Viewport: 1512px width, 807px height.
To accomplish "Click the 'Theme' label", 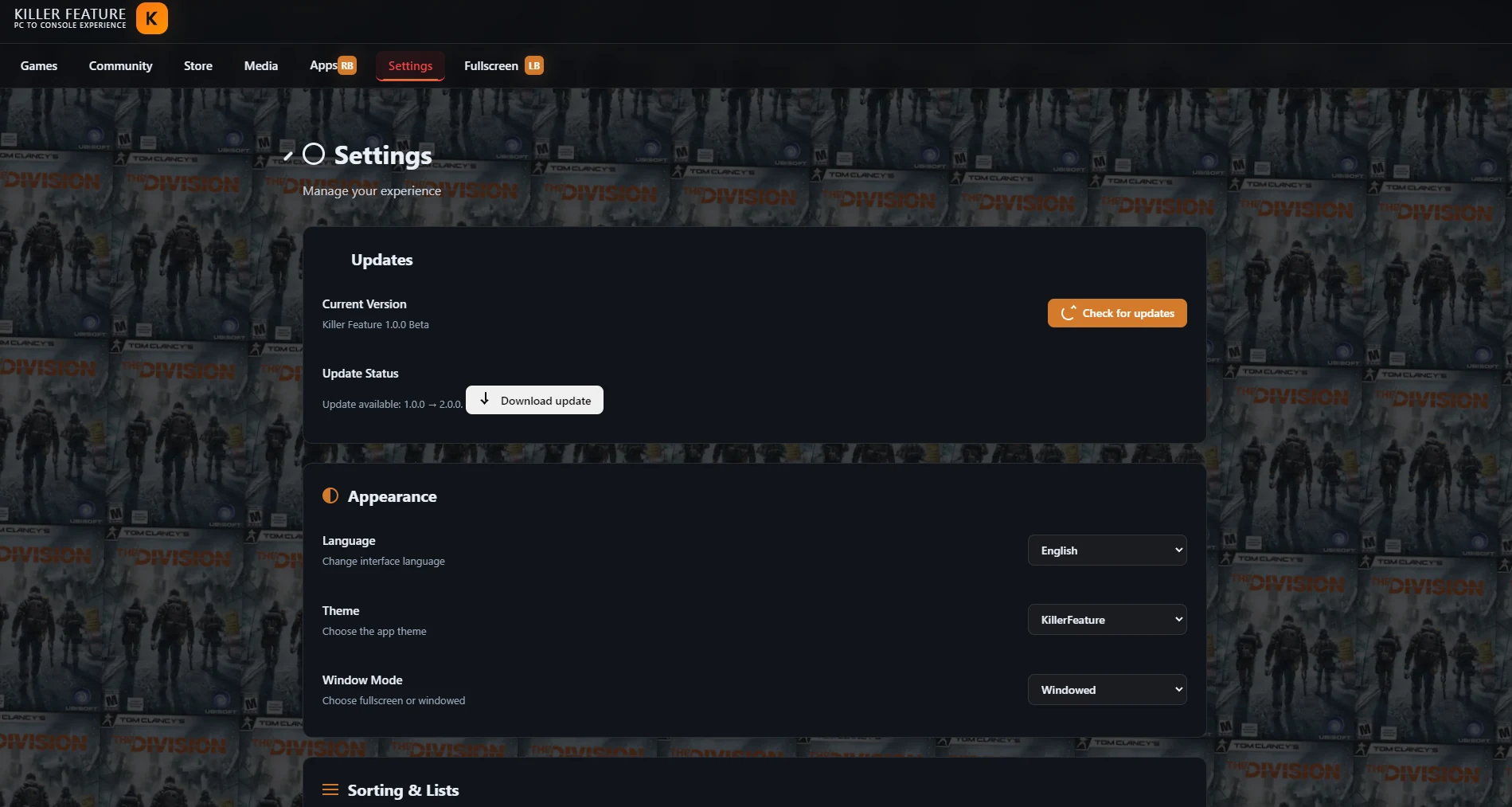I will click(341, 611).
